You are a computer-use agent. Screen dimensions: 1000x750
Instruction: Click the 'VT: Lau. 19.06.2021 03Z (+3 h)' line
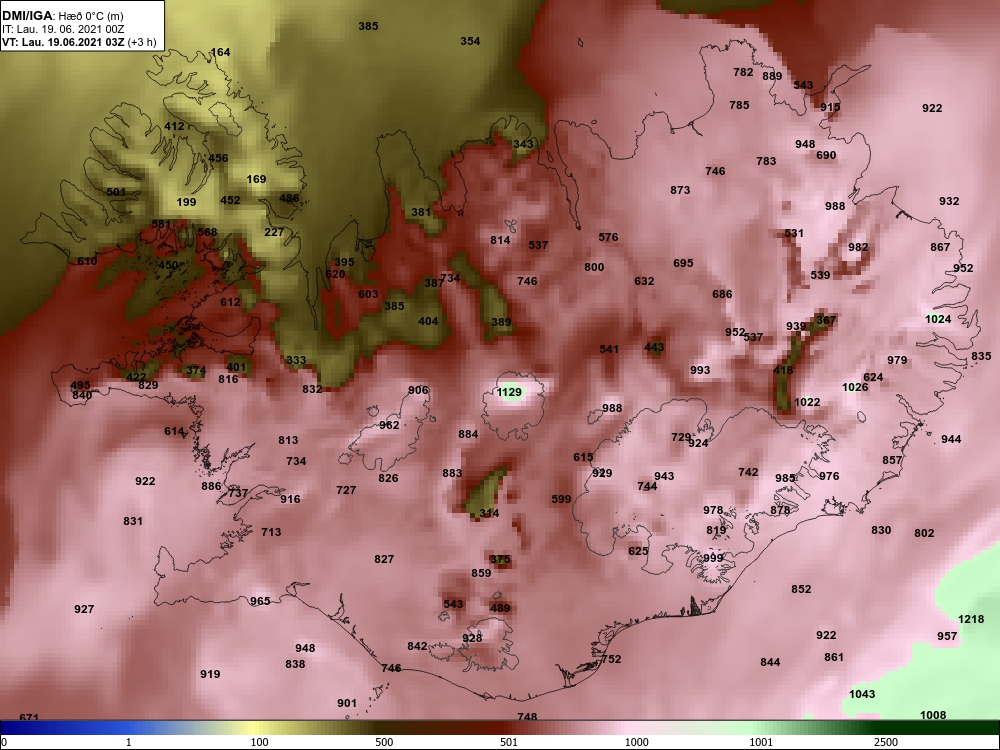point(79,42)
